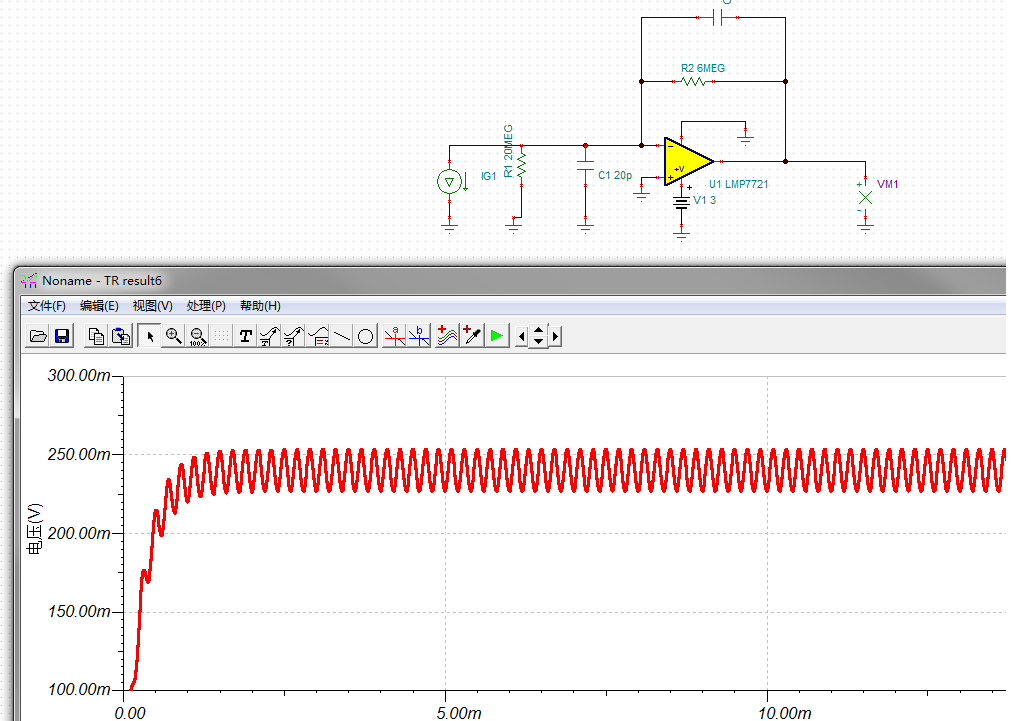Choose the draw circle tool
This screenshot has height=721, width=1019.
(x=366, y=337)
